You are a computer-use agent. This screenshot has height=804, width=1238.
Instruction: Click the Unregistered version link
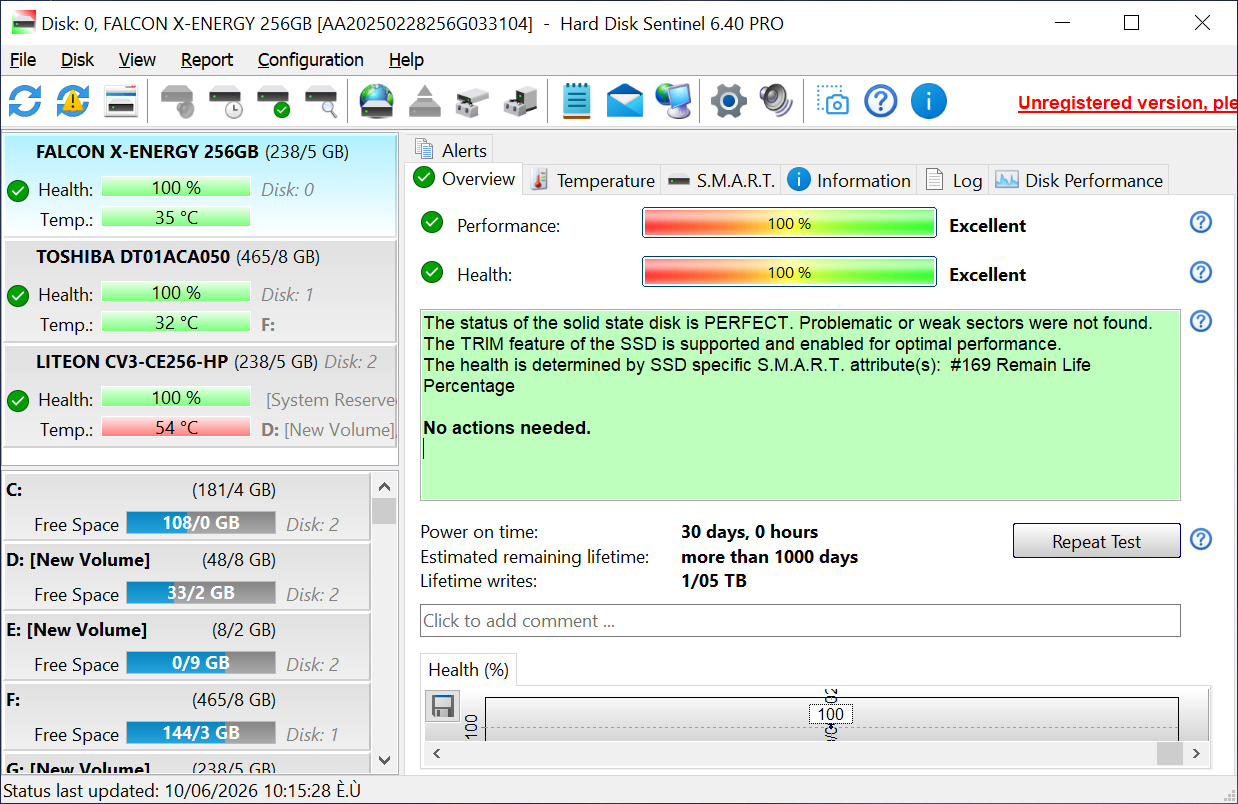pos(1127,102)
